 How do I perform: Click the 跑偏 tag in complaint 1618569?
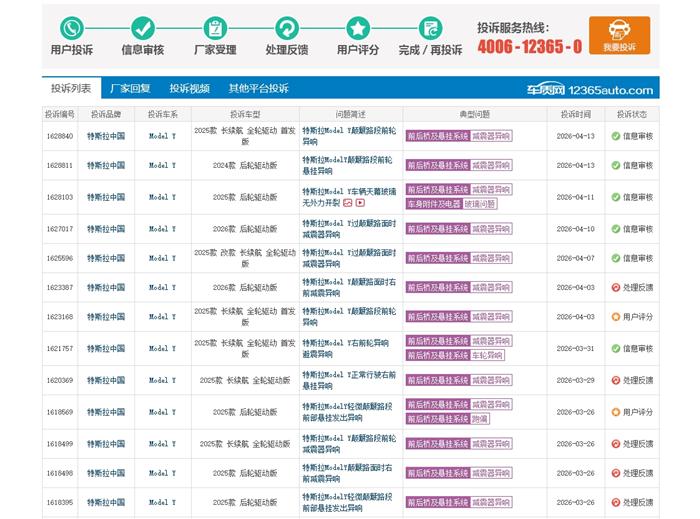(x=480, y=419)
